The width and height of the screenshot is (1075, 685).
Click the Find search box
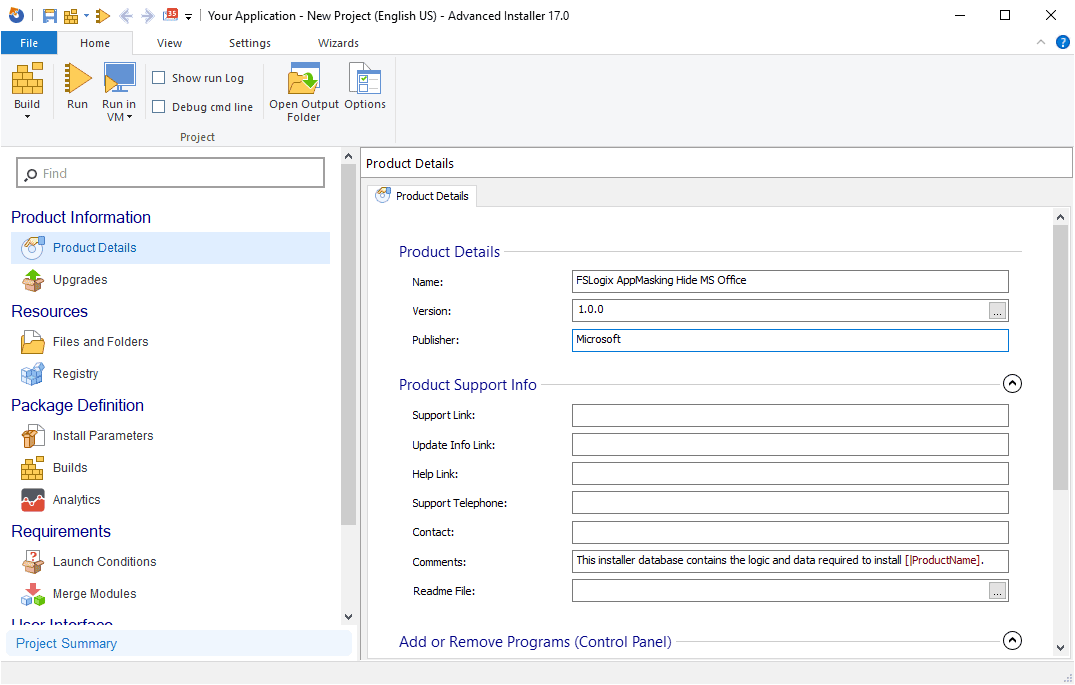pos(170,173)
